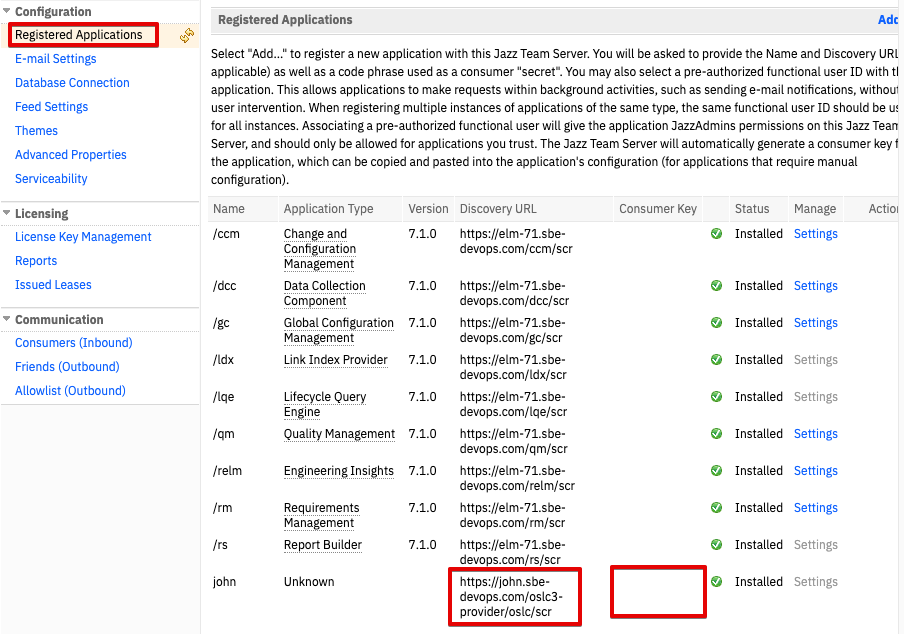Open E-mail Settings in the sidebar
Viewport: 904px width, 634px height.
point(55,59)
